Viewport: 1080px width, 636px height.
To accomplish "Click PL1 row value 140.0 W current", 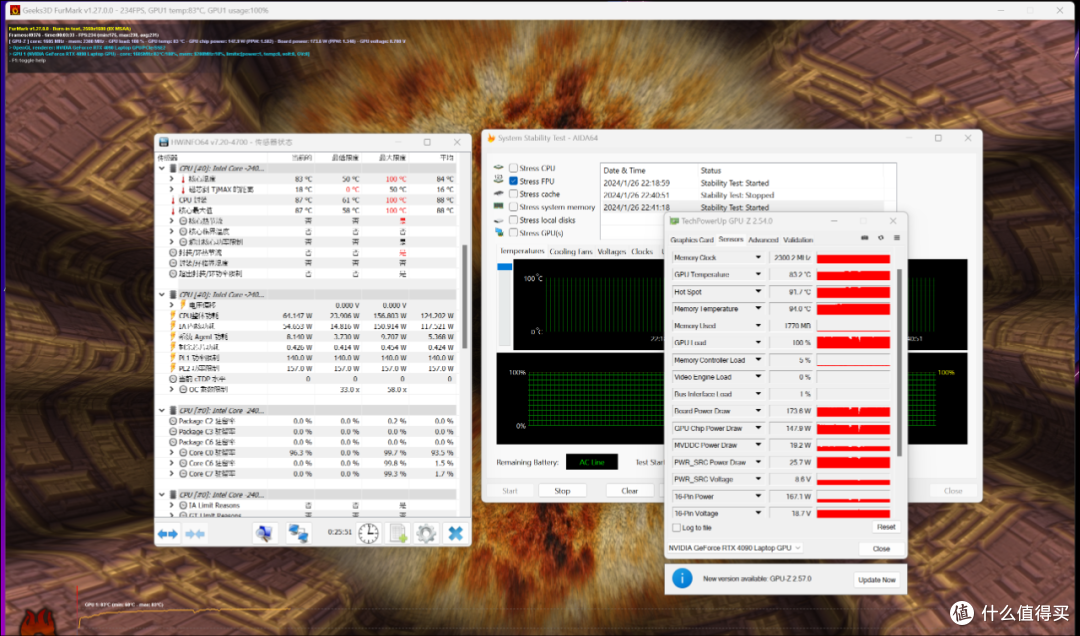I will point(299,358).
